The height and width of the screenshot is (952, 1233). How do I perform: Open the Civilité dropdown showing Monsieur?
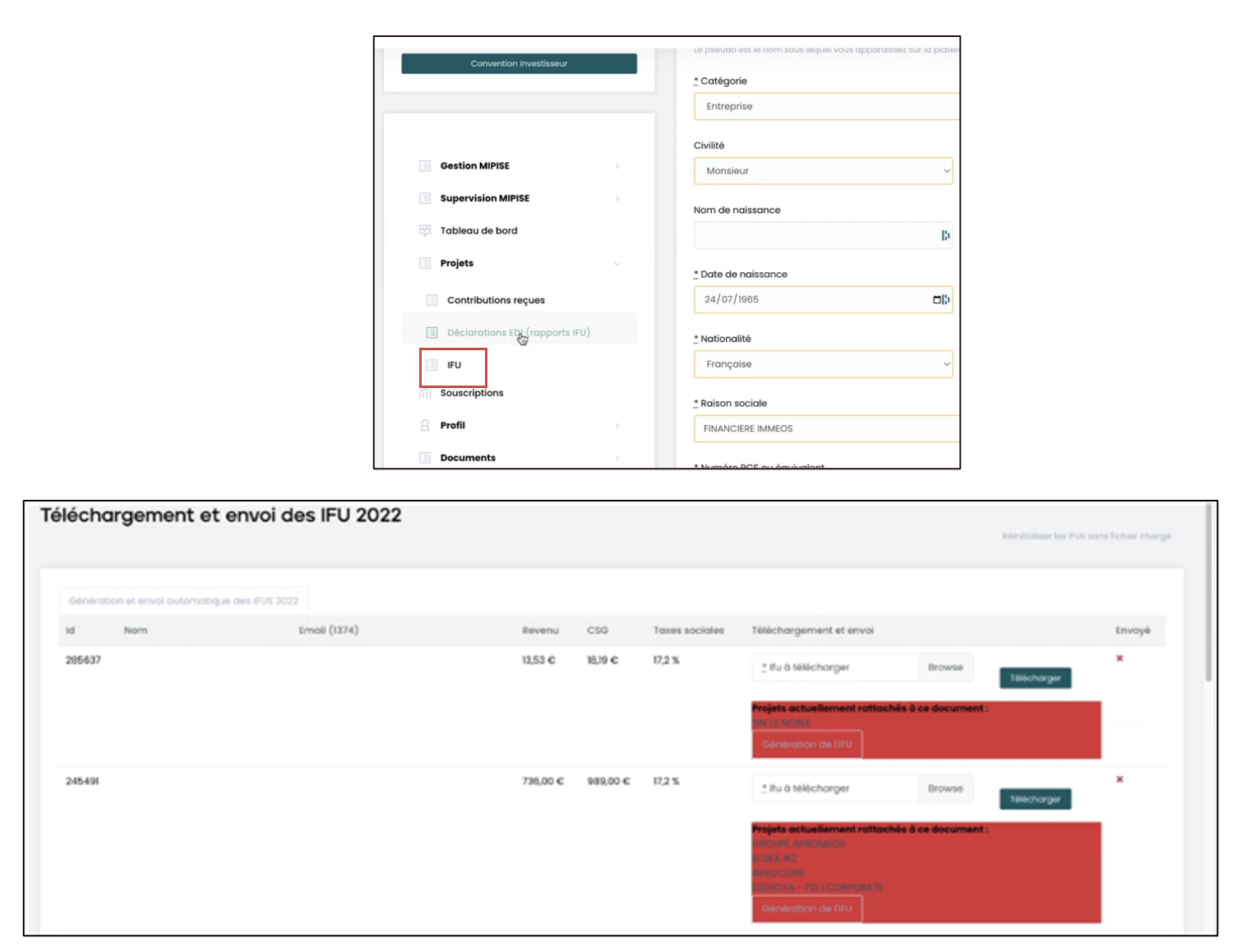[x=823, y=171]
